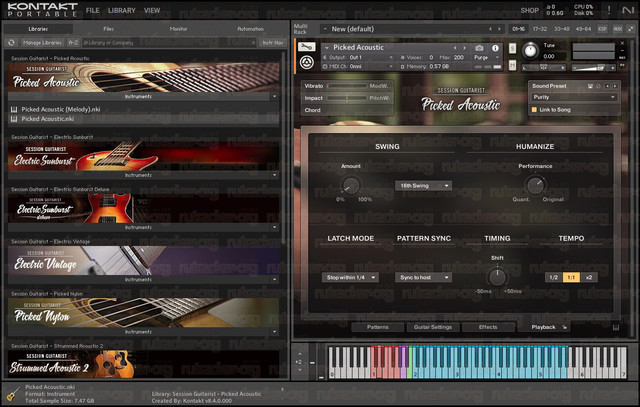Open the SHOP link
Image resolution: width=640 pixels, height=407 pixels.
(530, 10)
